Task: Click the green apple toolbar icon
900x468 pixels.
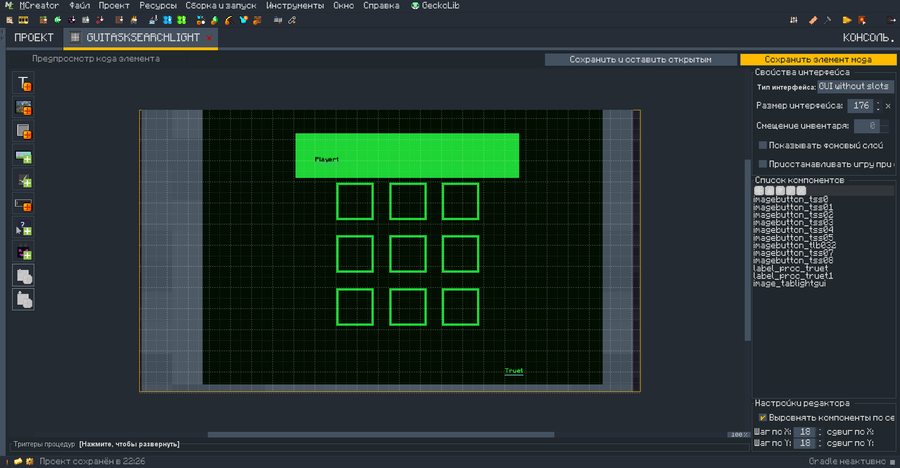Action: click(214, 20)
